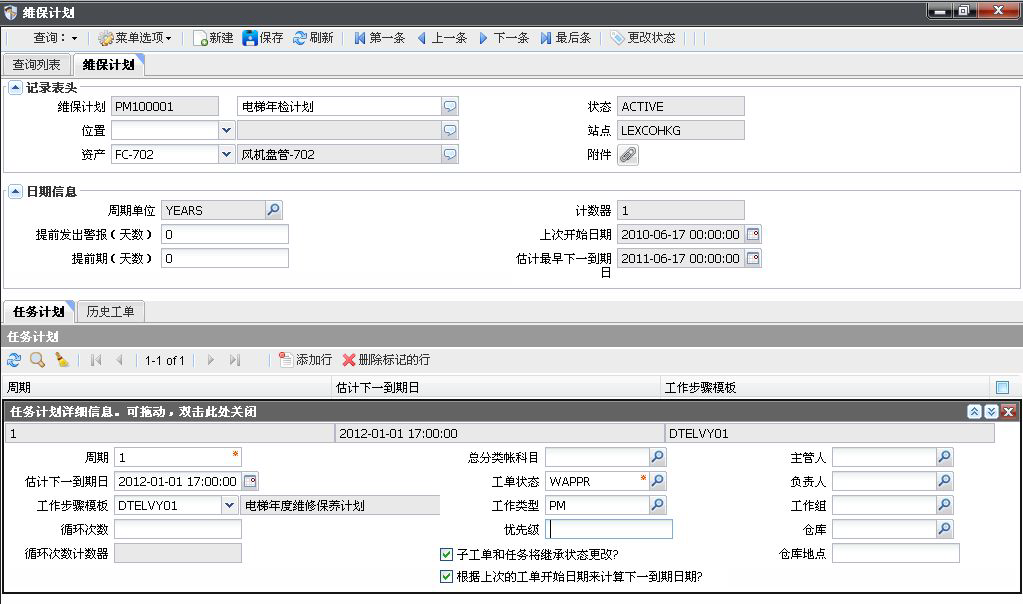Open lookup for 工作组
Screen dimensions: 1023x604
coord(945,505)
